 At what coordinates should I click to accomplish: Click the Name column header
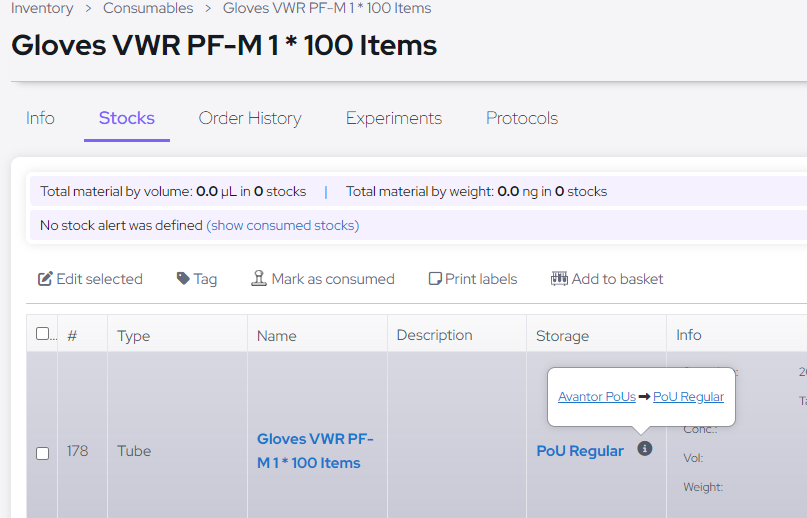click(276, 336)
